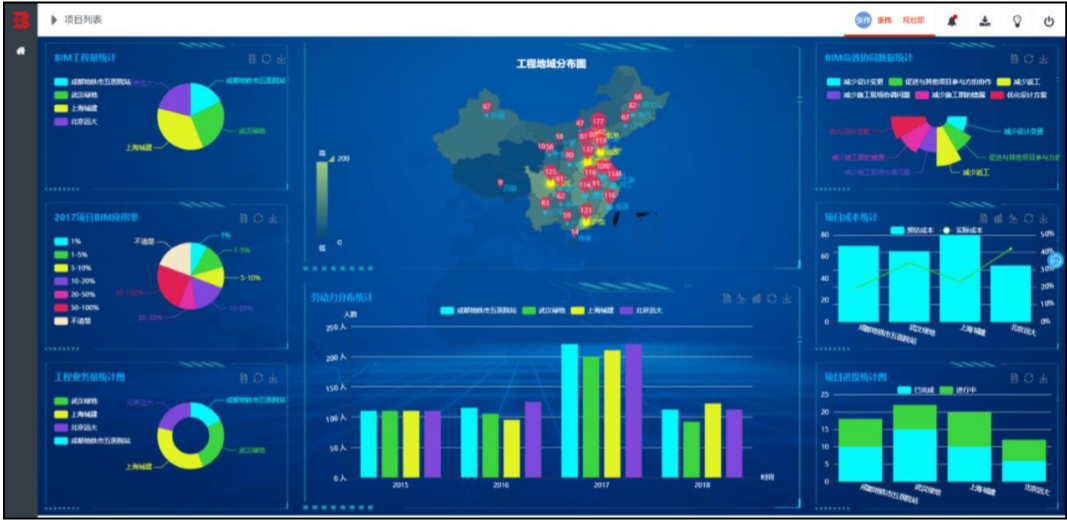Save 项目成本统计 chart as image
The width and height of the screenshot is (1067, 520).
(1043, 218)
